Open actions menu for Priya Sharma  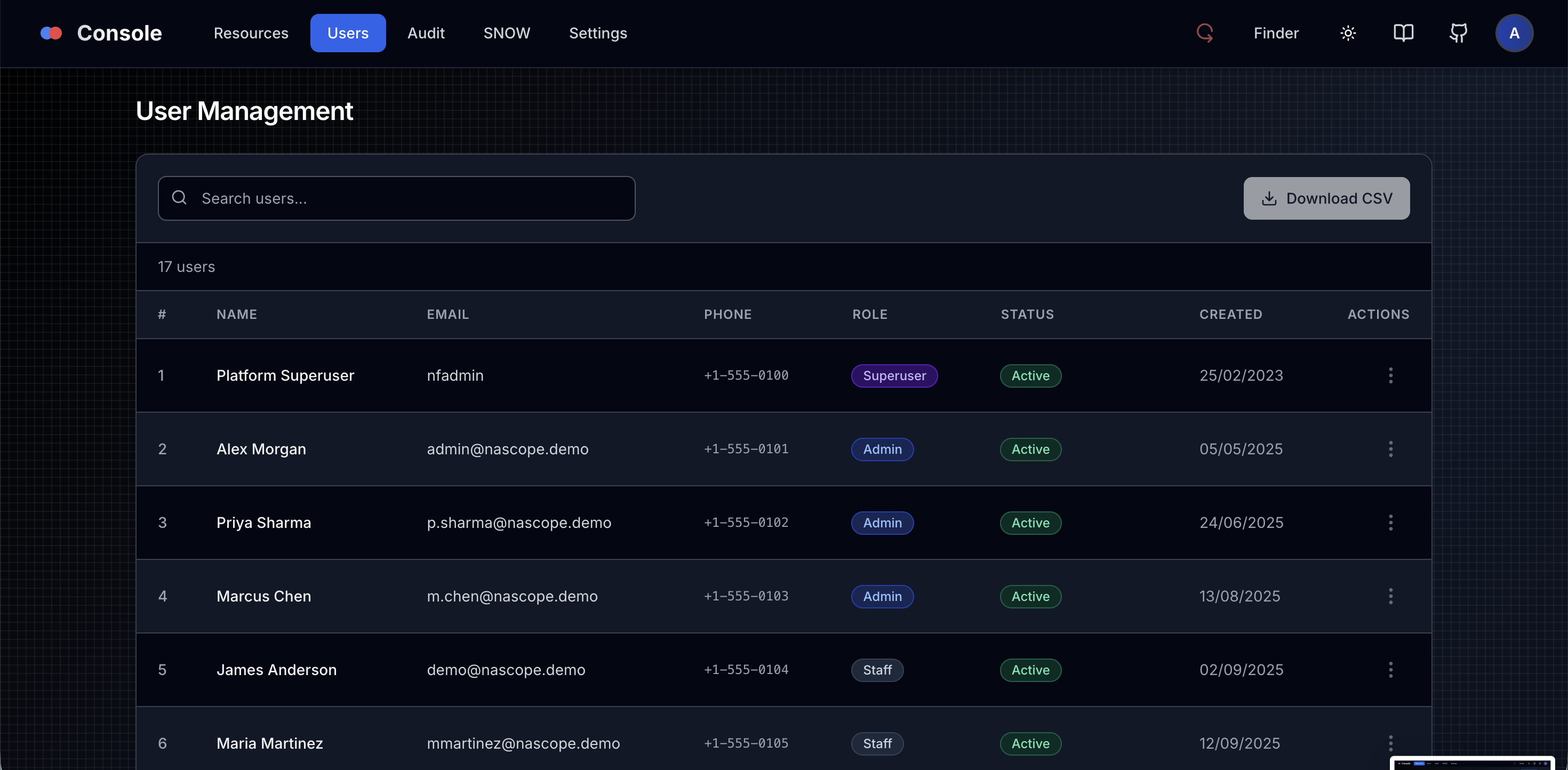pos(1390,523)
